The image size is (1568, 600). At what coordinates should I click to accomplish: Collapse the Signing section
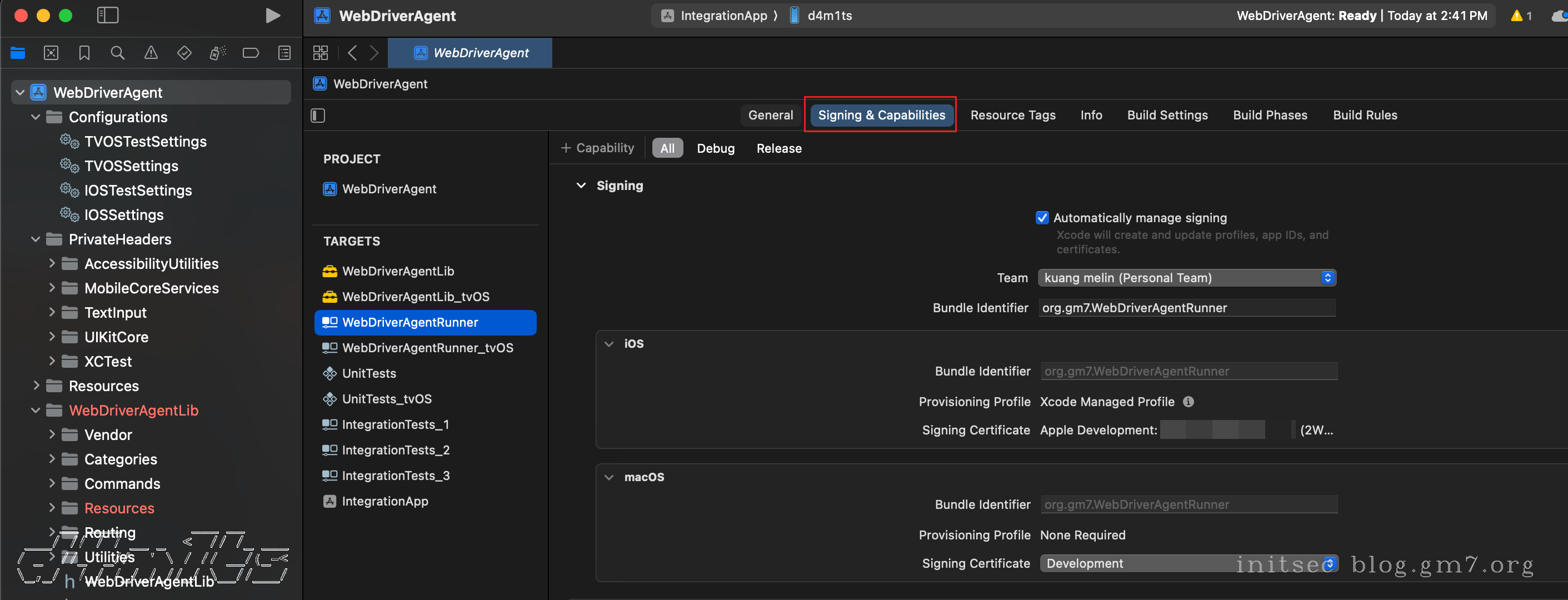coord(581,186)
